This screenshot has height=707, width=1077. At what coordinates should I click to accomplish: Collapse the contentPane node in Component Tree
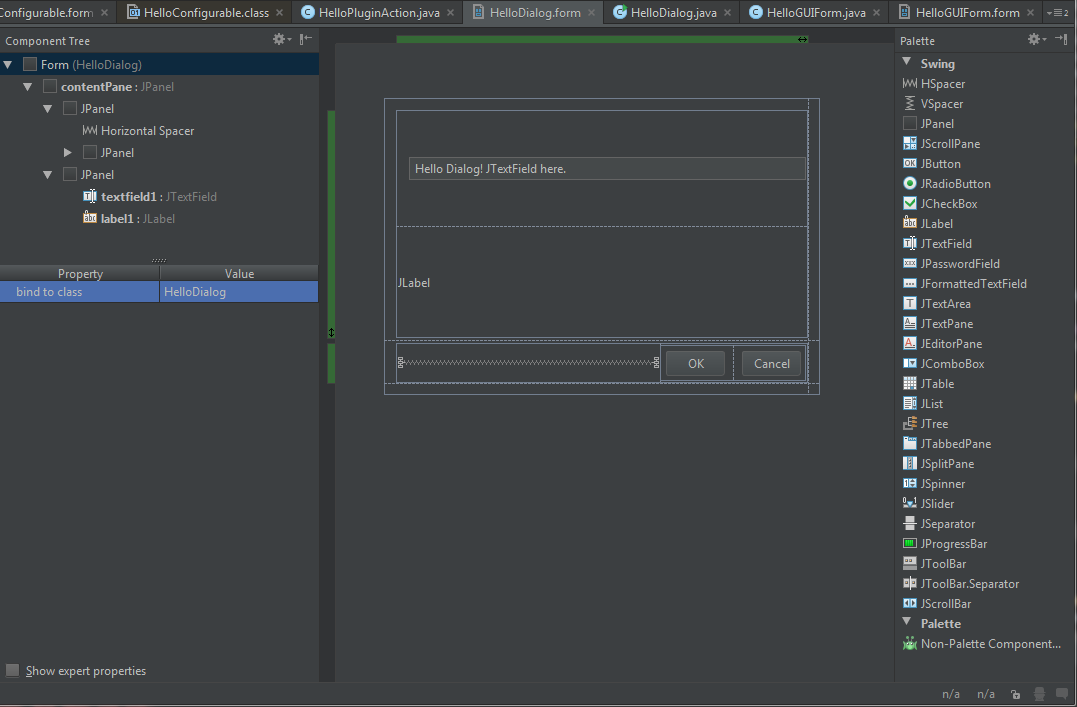tap(27, 86)
